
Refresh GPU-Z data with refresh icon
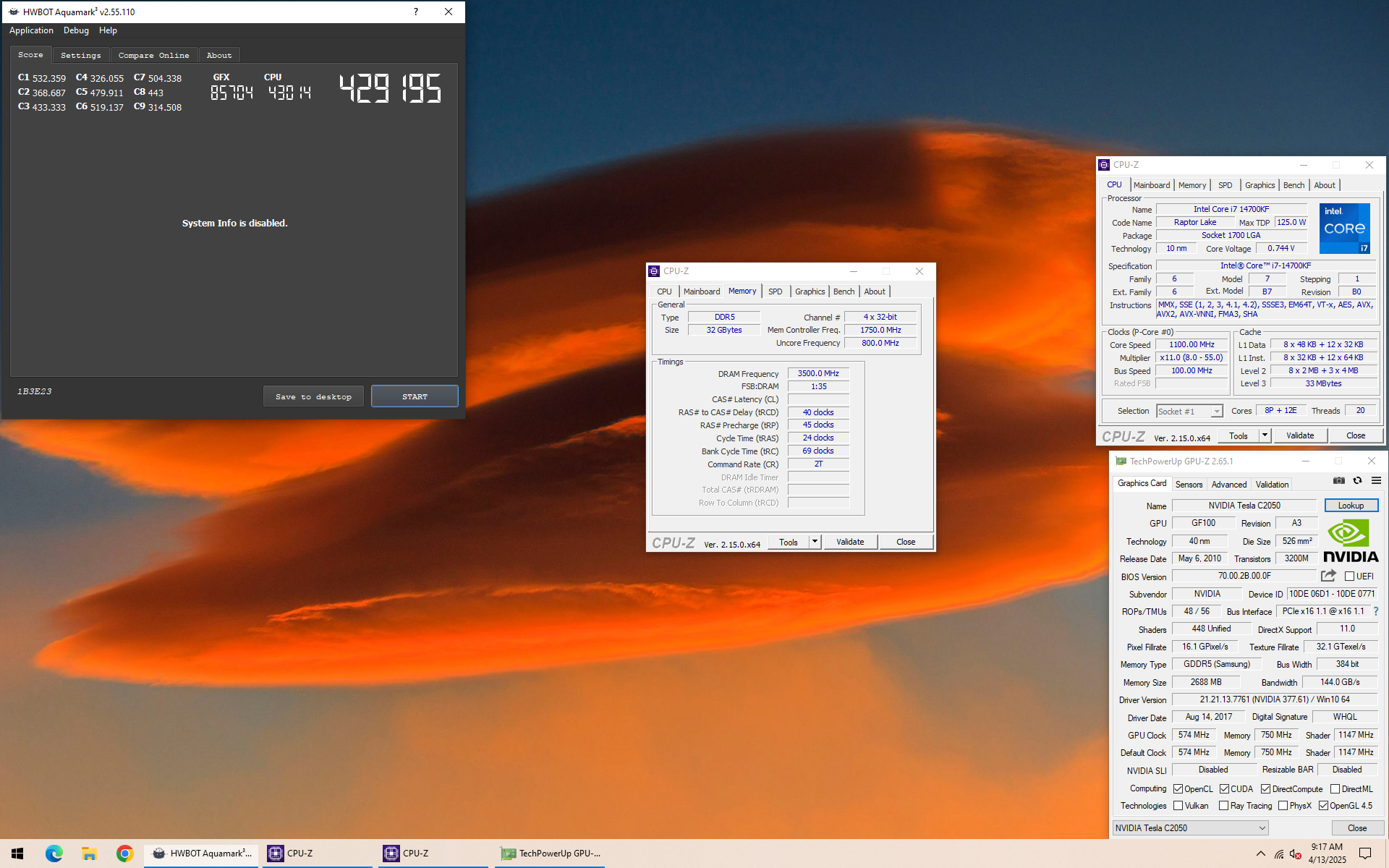pyautogui.click(x=1358, y=481)
